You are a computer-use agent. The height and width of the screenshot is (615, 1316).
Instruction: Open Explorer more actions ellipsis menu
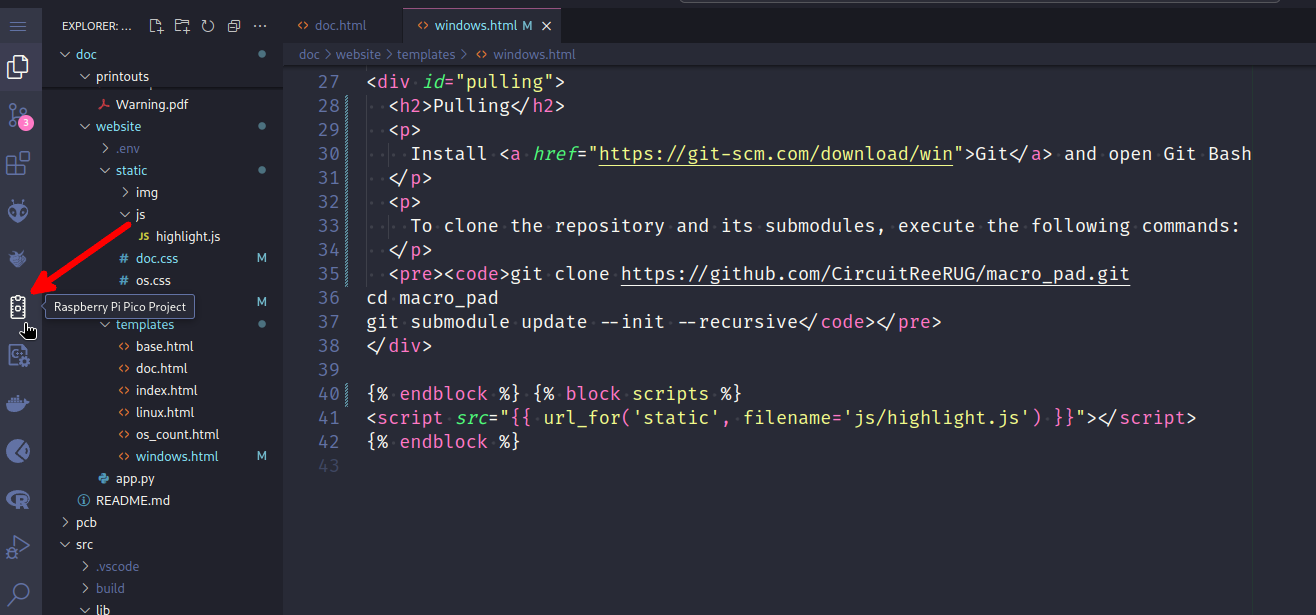(260, 26)
